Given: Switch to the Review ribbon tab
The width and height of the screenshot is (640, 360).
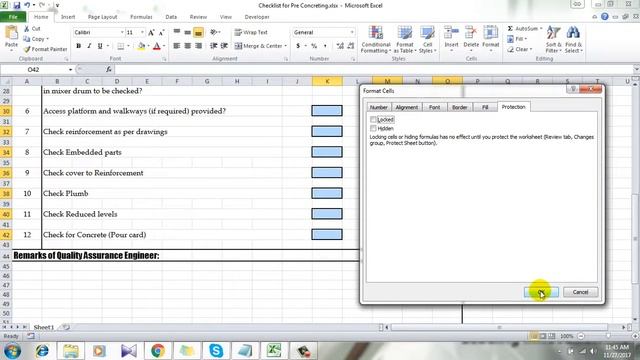Looking at the screenshot, I should 198,17.
